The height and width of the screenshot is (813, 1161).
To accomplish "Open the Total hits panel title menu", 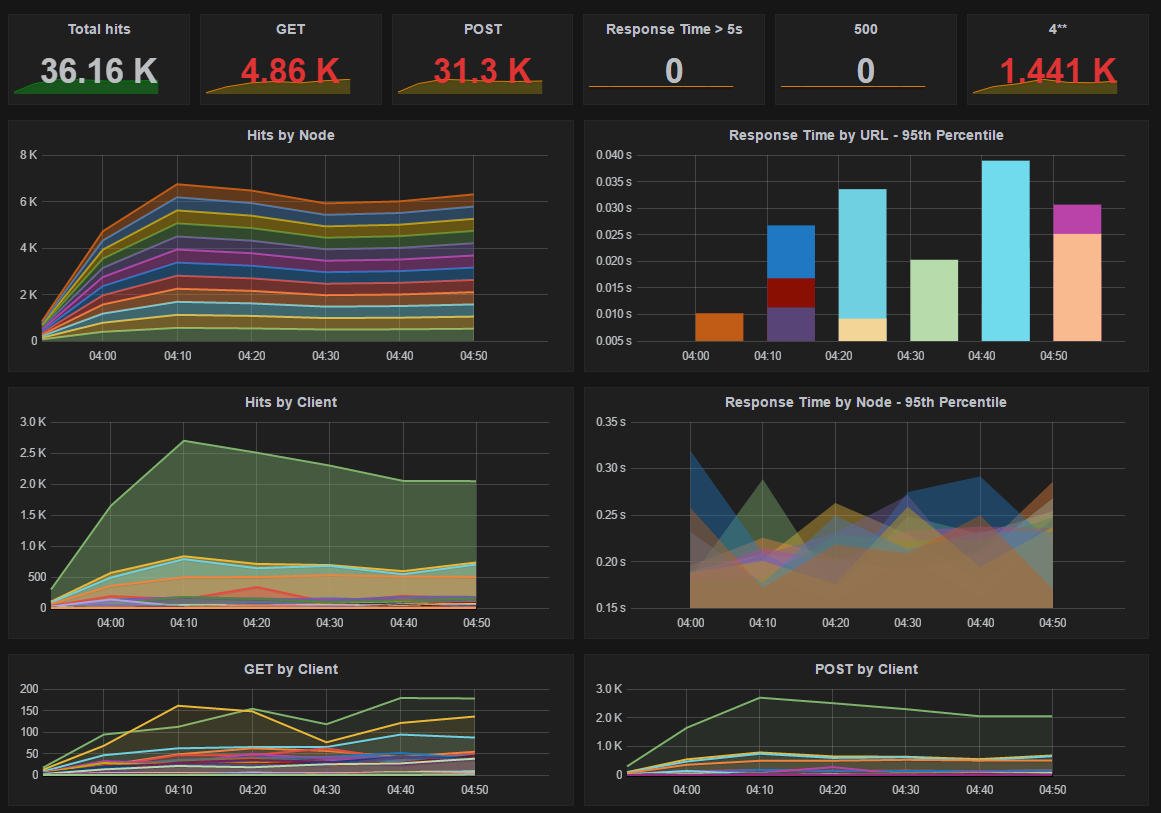I will click(99, 30).
